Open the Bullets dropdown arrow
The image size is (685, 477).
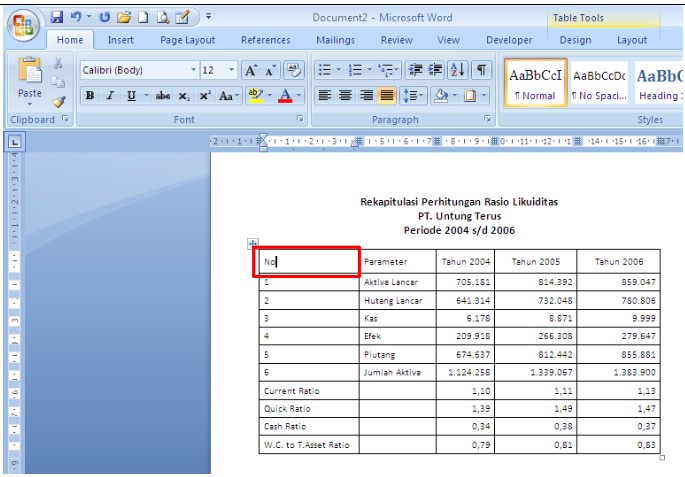coord(338,70)
